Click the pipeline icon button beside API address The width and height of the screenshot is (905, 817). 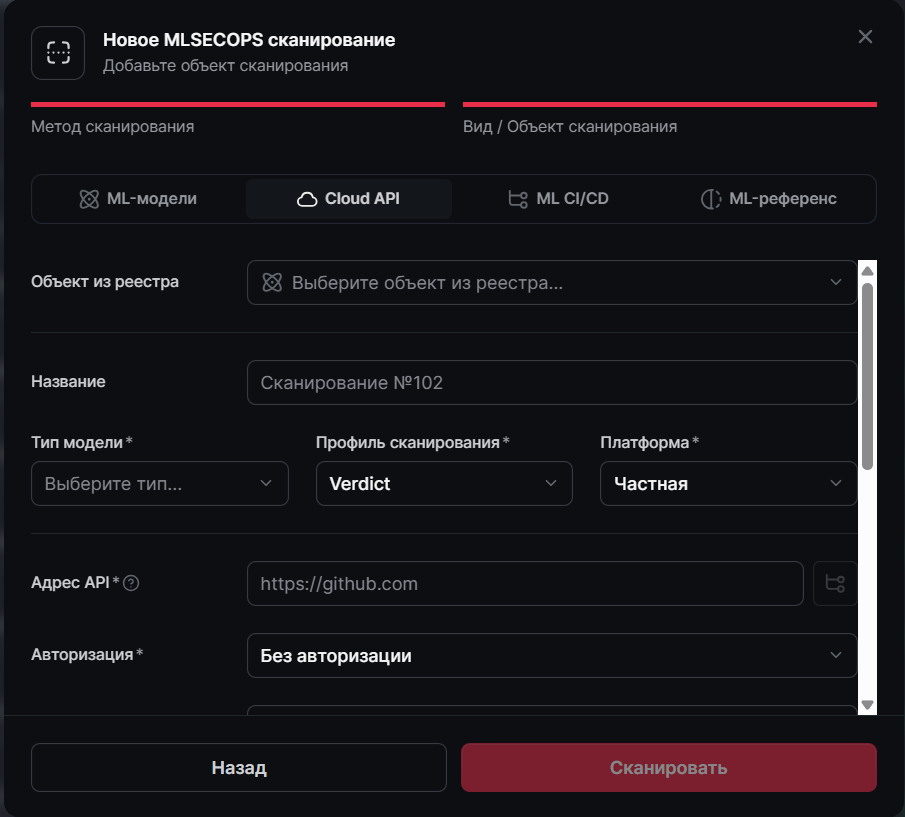pos(835,583)
